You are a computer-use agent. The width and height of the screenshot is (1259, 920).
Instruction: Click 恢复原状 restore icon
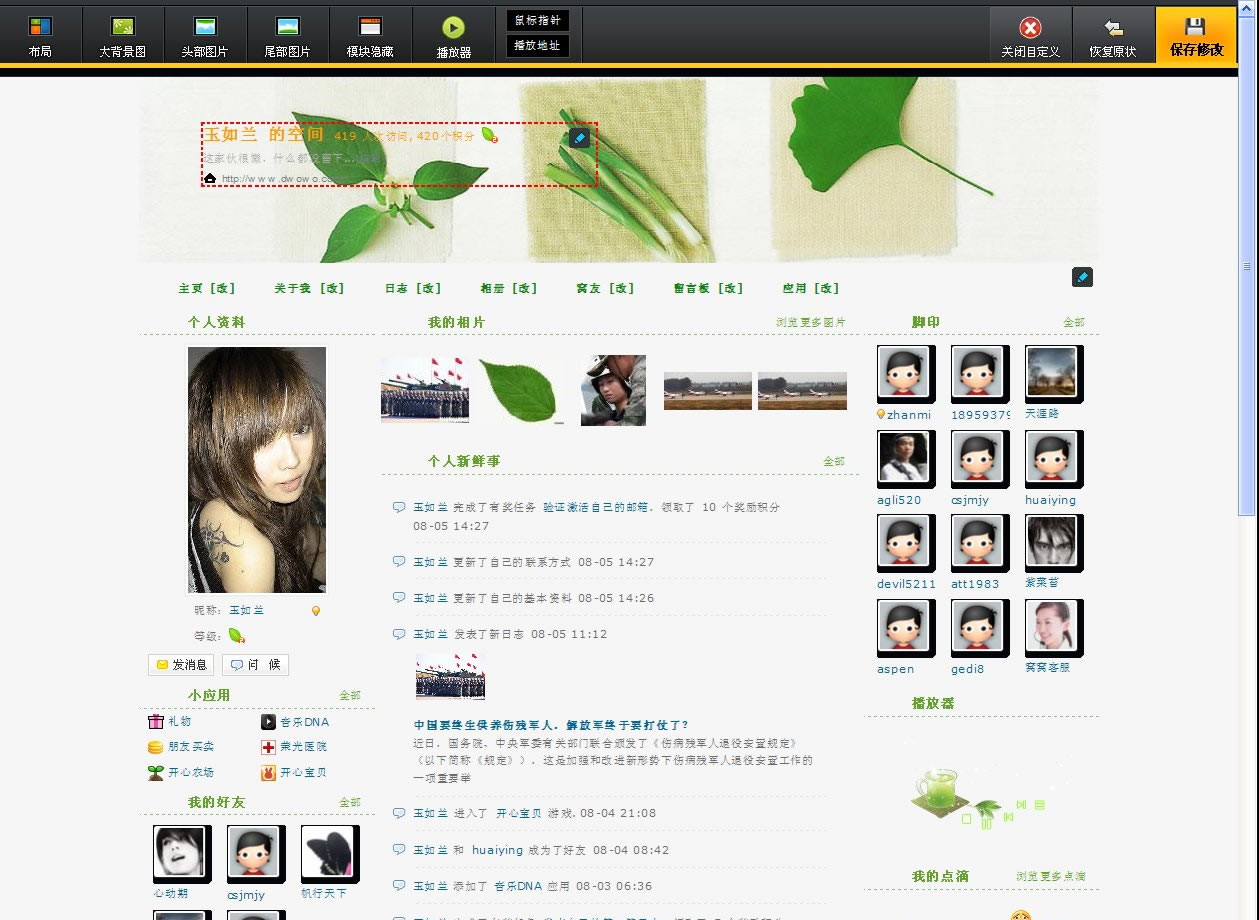(x=1113, y=34)
